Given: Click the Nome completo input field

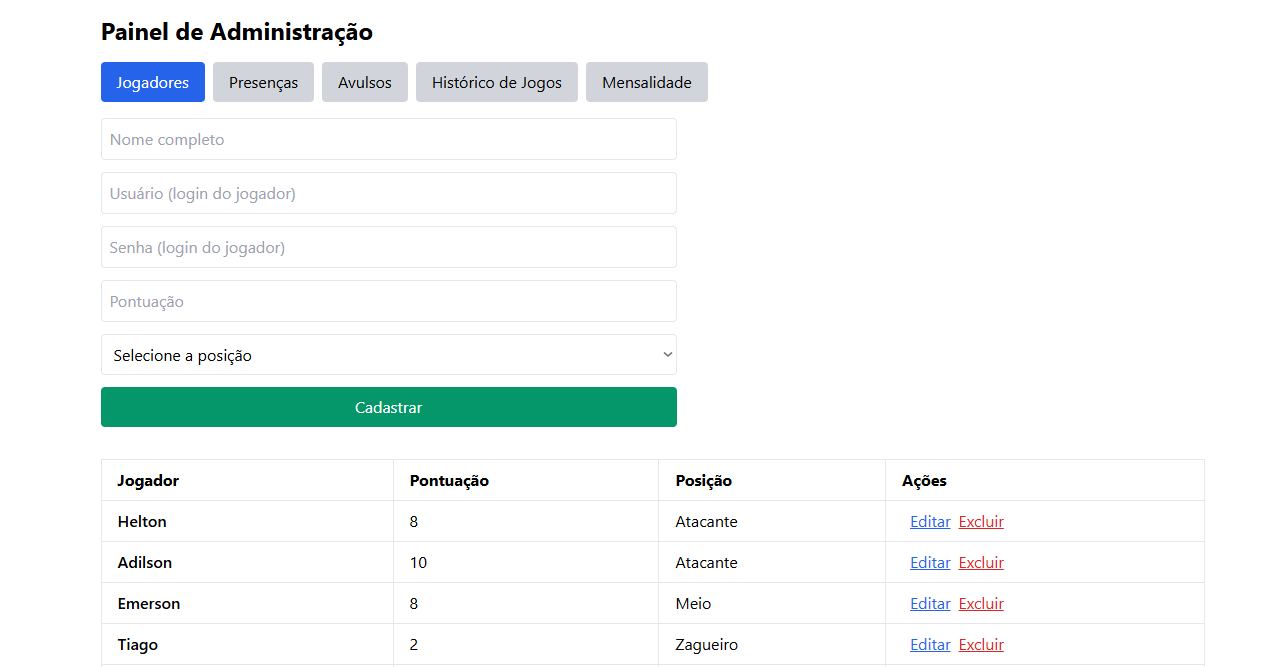Looking at the screenshot, I should click(x=389, y=139).
